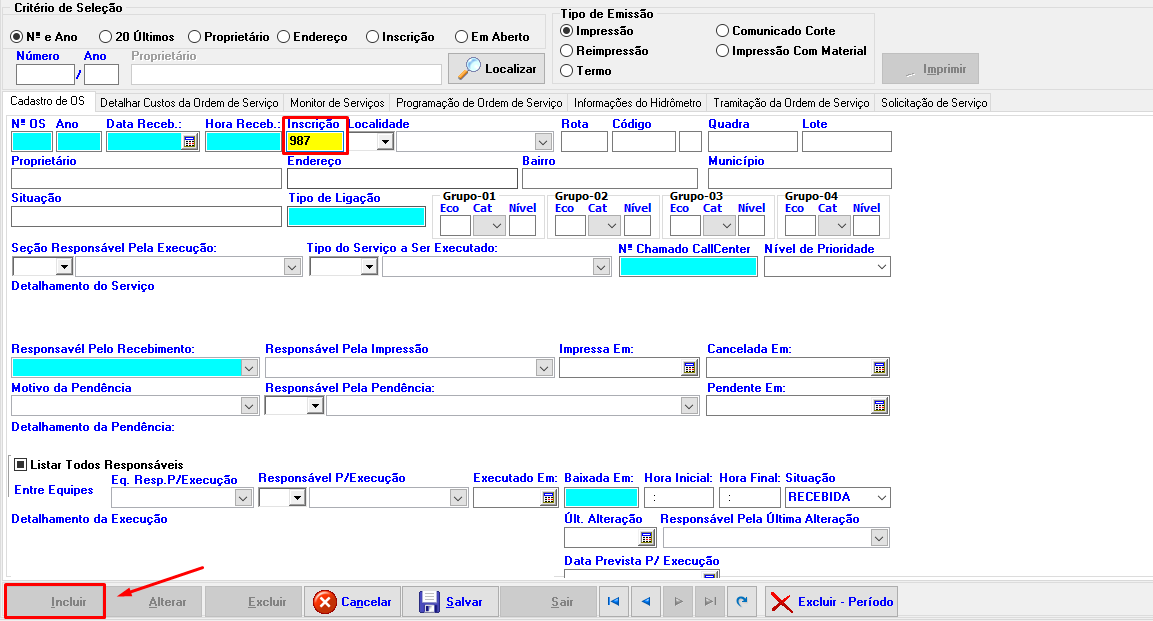Click the Localizar magnifier search button
The image size is (1153, 621).
point(496,68)
